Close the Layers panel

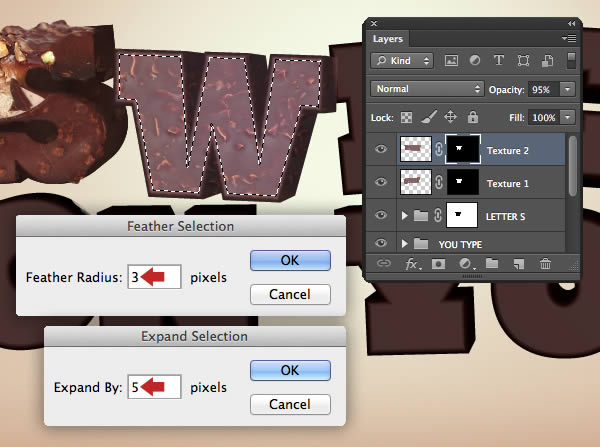tap(374, 24)
